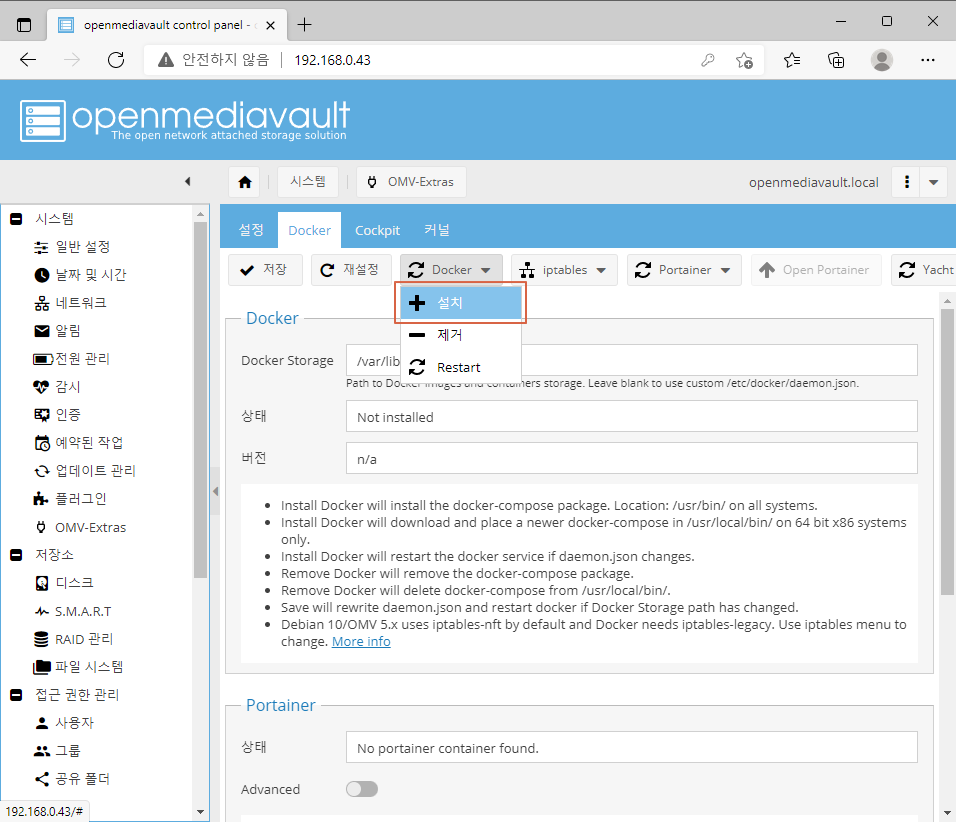Image resolution: width=956 pixels, height=822 pixels.
Task: Switch to the 커널 tab
Action: pyautogui.click(x=437, y=230)
